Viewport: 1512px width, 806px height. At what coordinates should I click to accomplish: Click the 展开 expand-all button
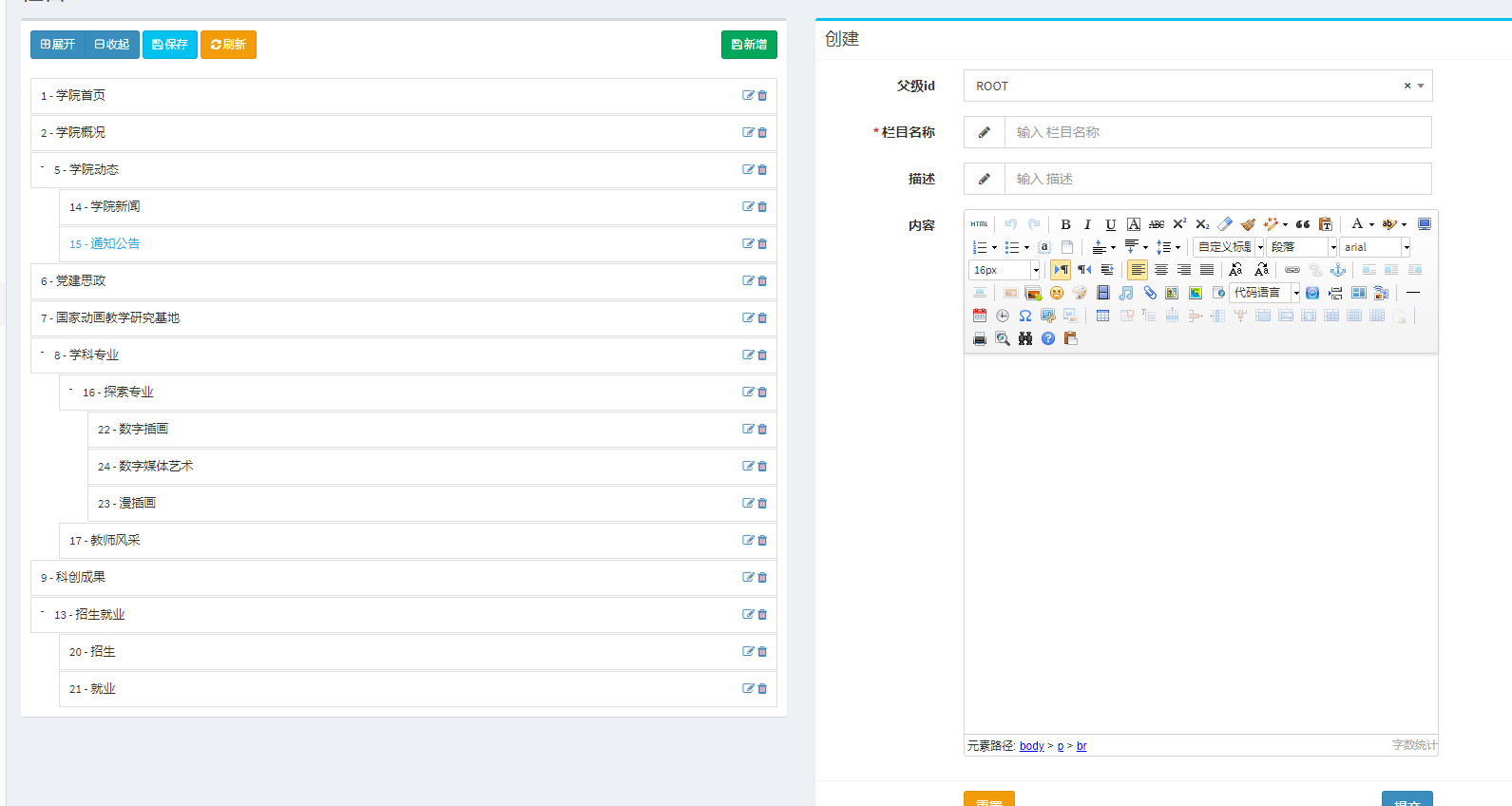coord(58,45)
